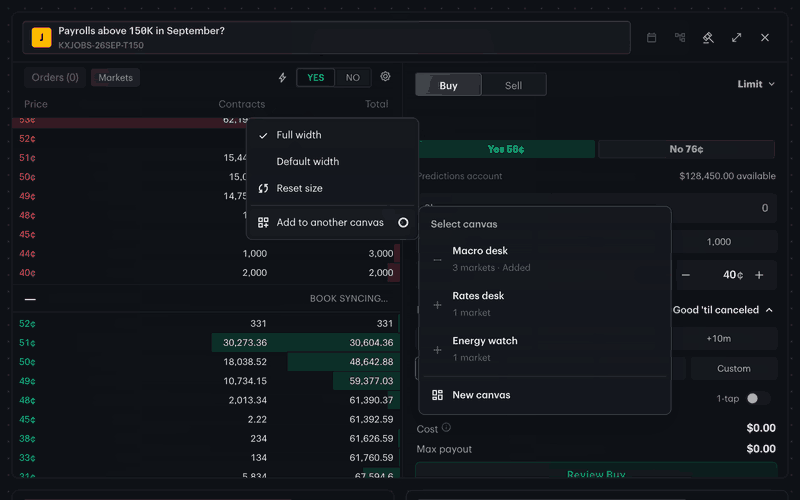
Task: Select Default width menu option
Action: [x=332, y=161]
